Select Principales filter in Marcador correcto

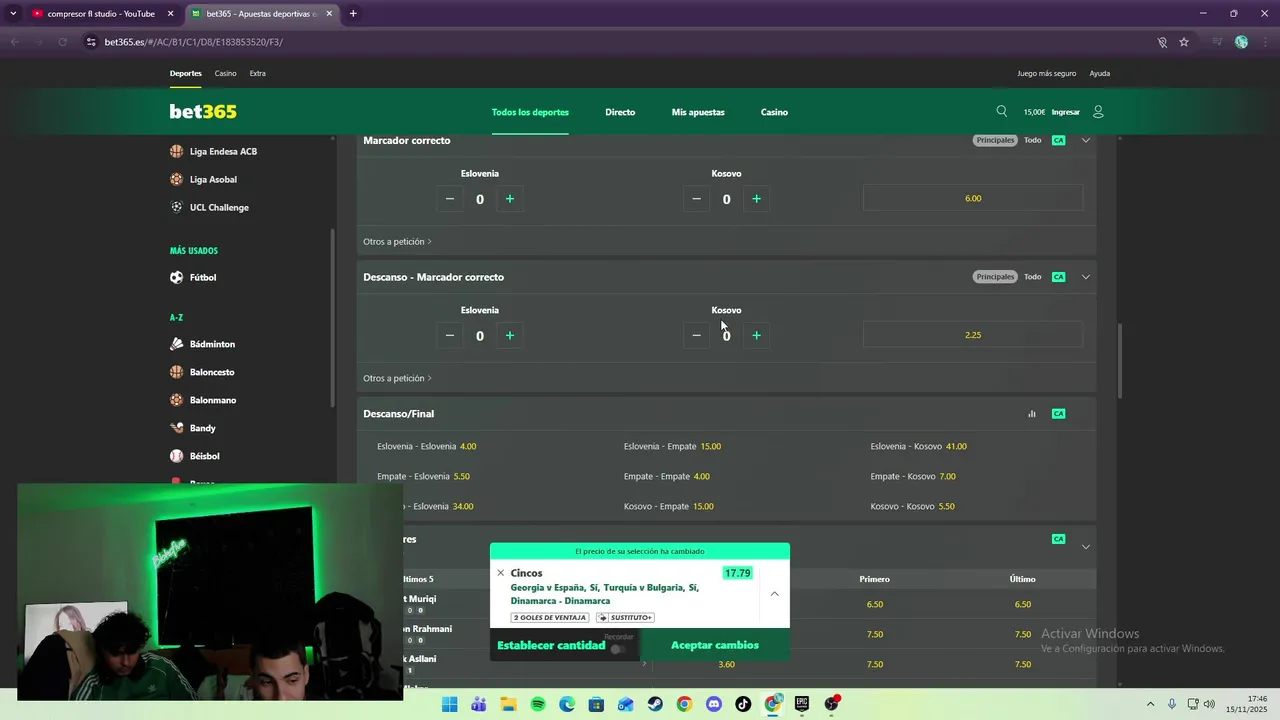pos(995,140)
